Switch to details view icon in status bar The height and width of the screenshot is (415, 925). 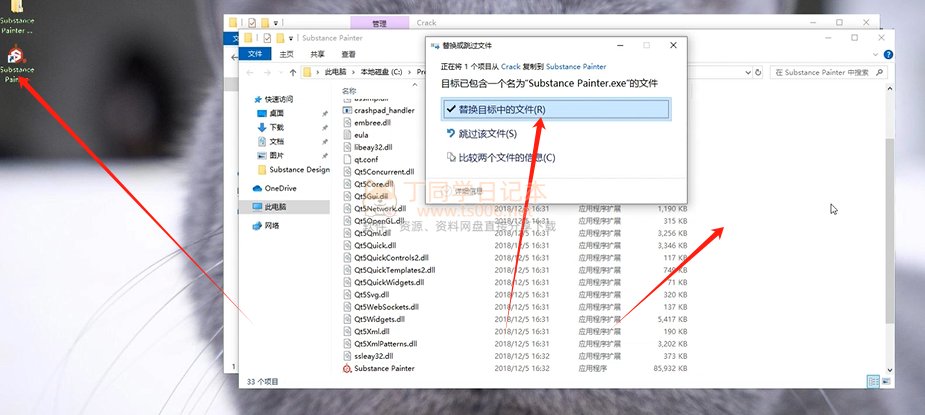873,382
